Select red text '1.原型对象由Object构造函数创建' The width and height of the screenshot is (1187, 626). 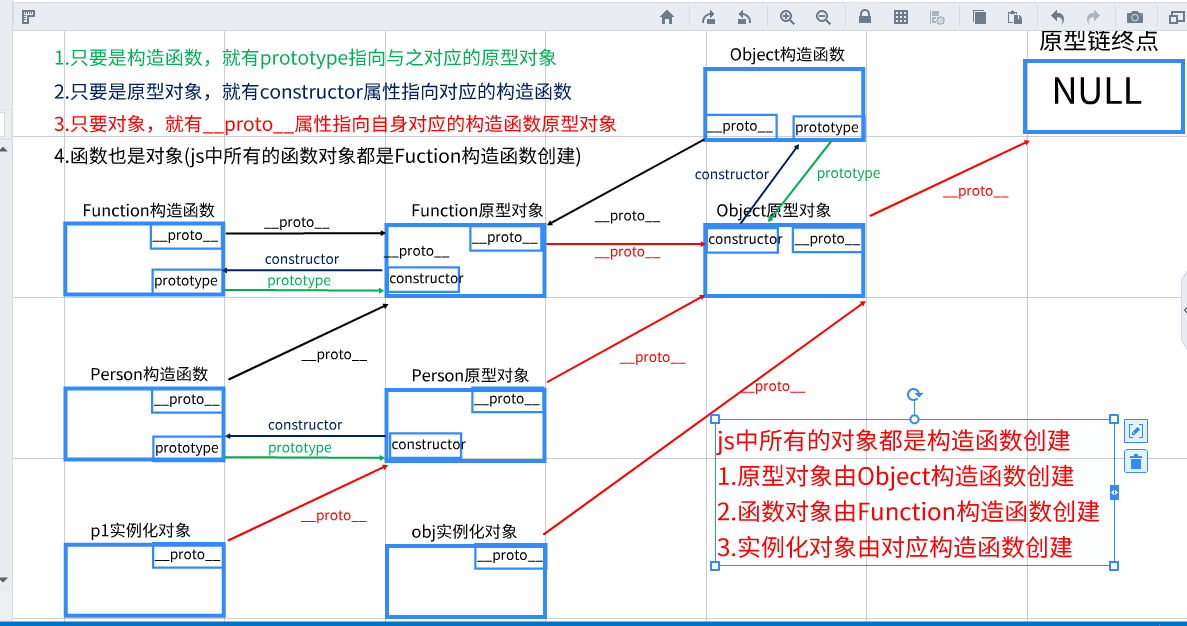click(x=896, y=476)
